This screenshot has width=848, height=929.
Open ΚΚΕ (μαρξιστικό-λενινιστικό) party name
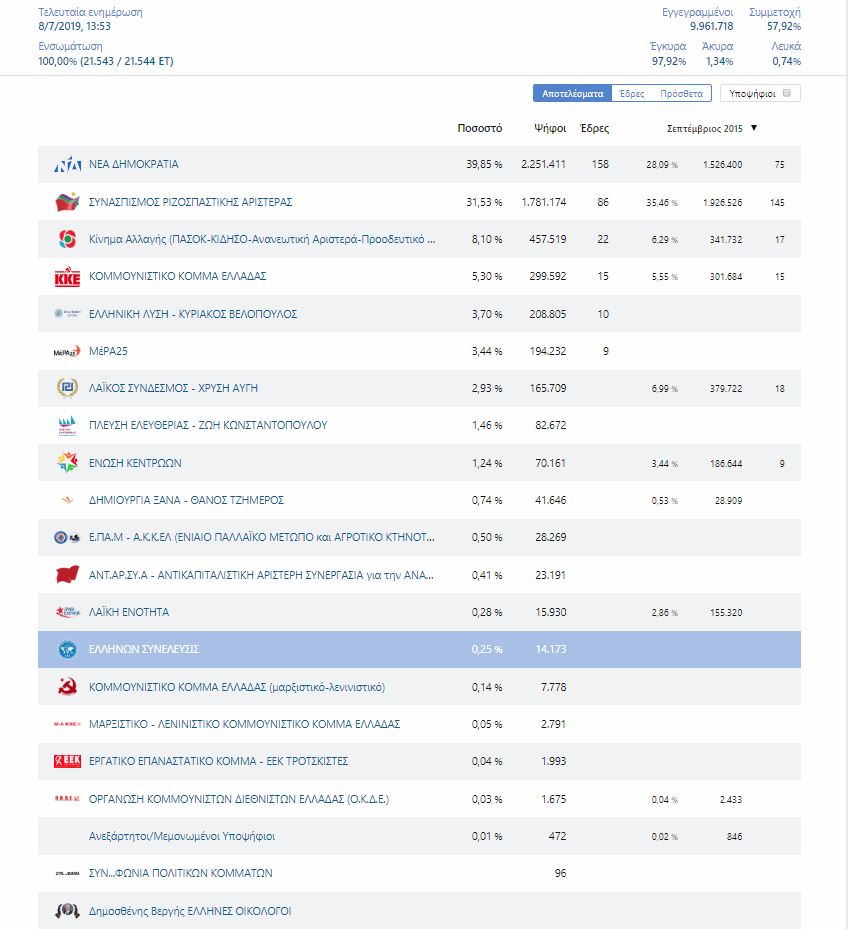(x=236, y=687)
